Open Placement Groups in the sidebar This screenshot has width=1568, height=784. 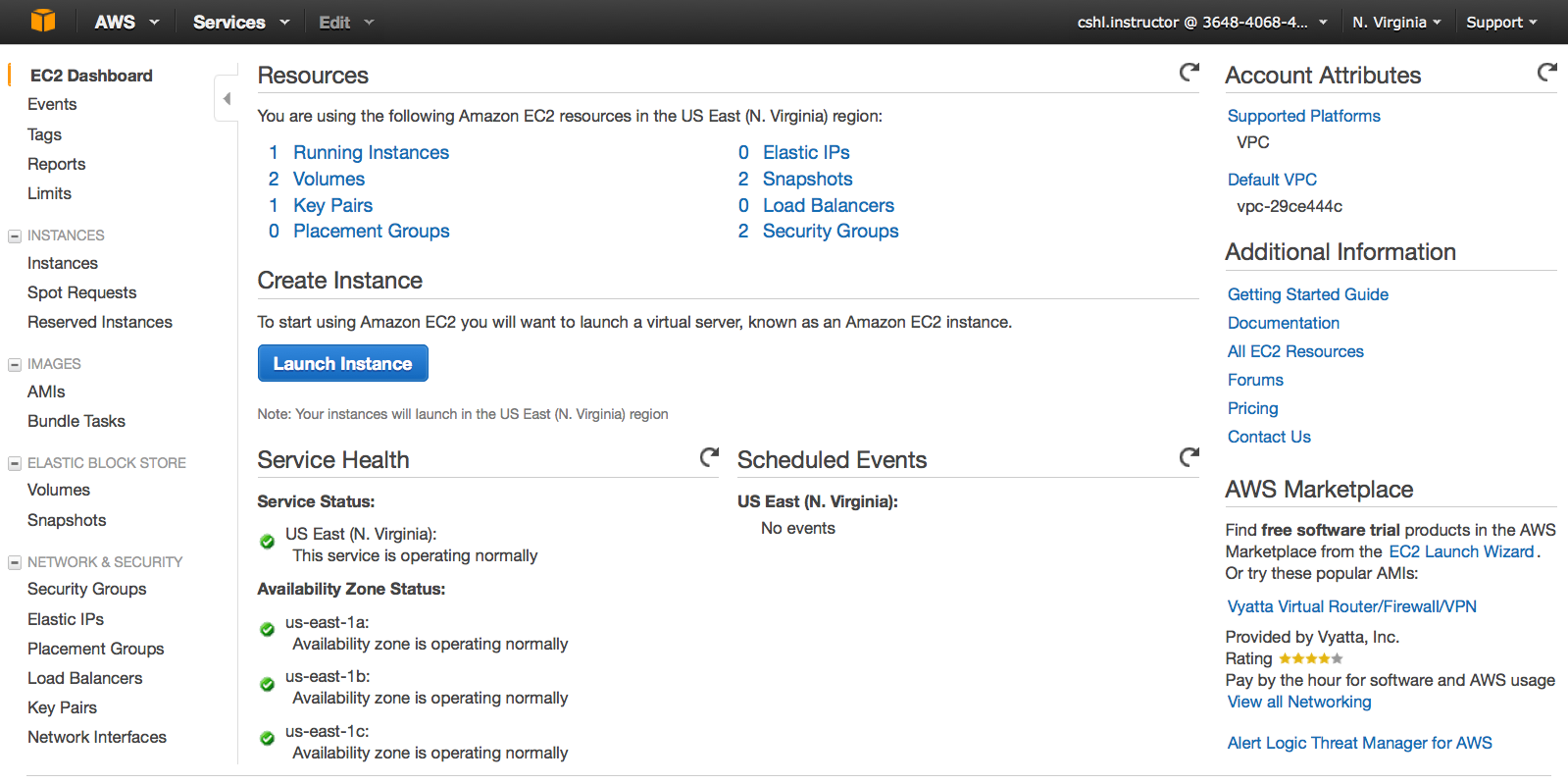(96, 649)
